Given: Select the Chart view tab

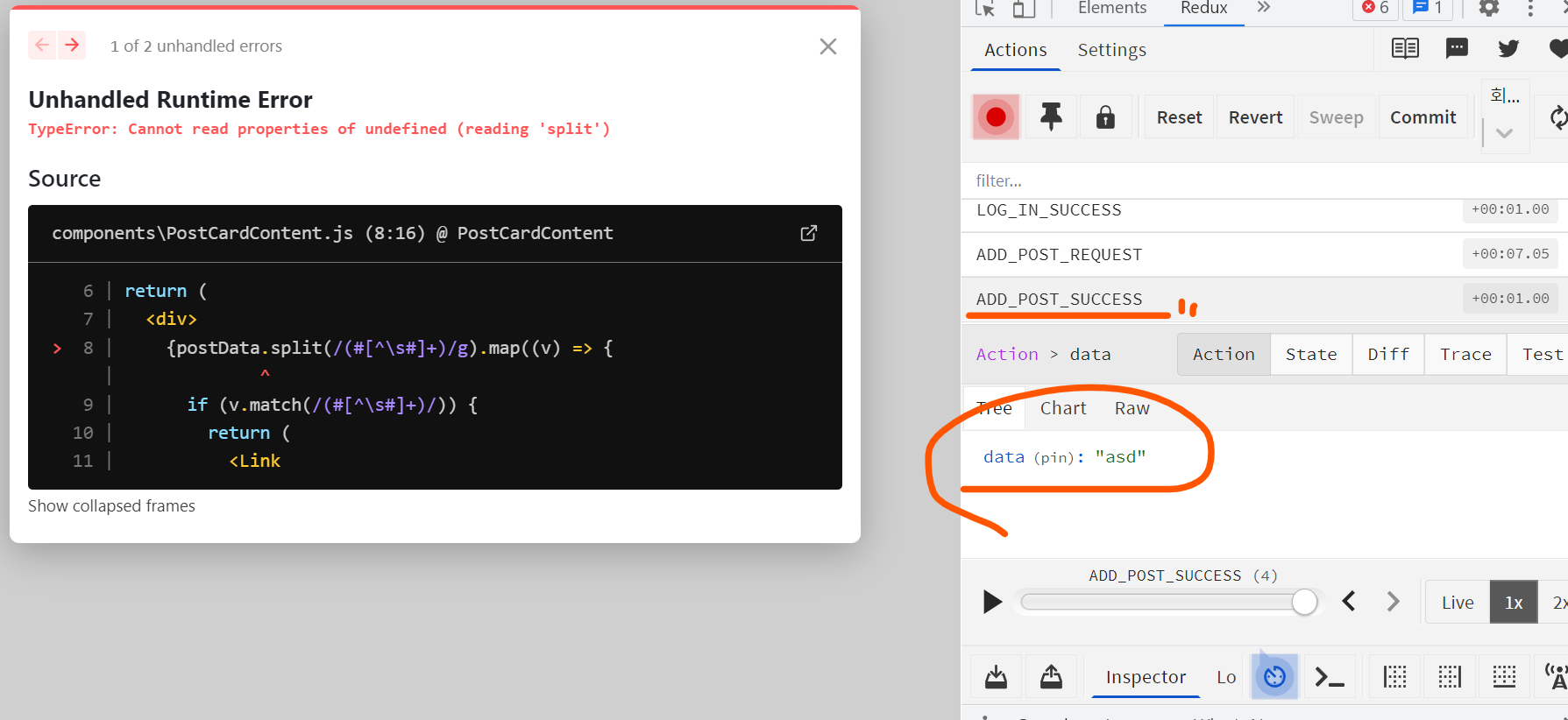Looking at the screenshot, I should click(x=1063, y=408).
